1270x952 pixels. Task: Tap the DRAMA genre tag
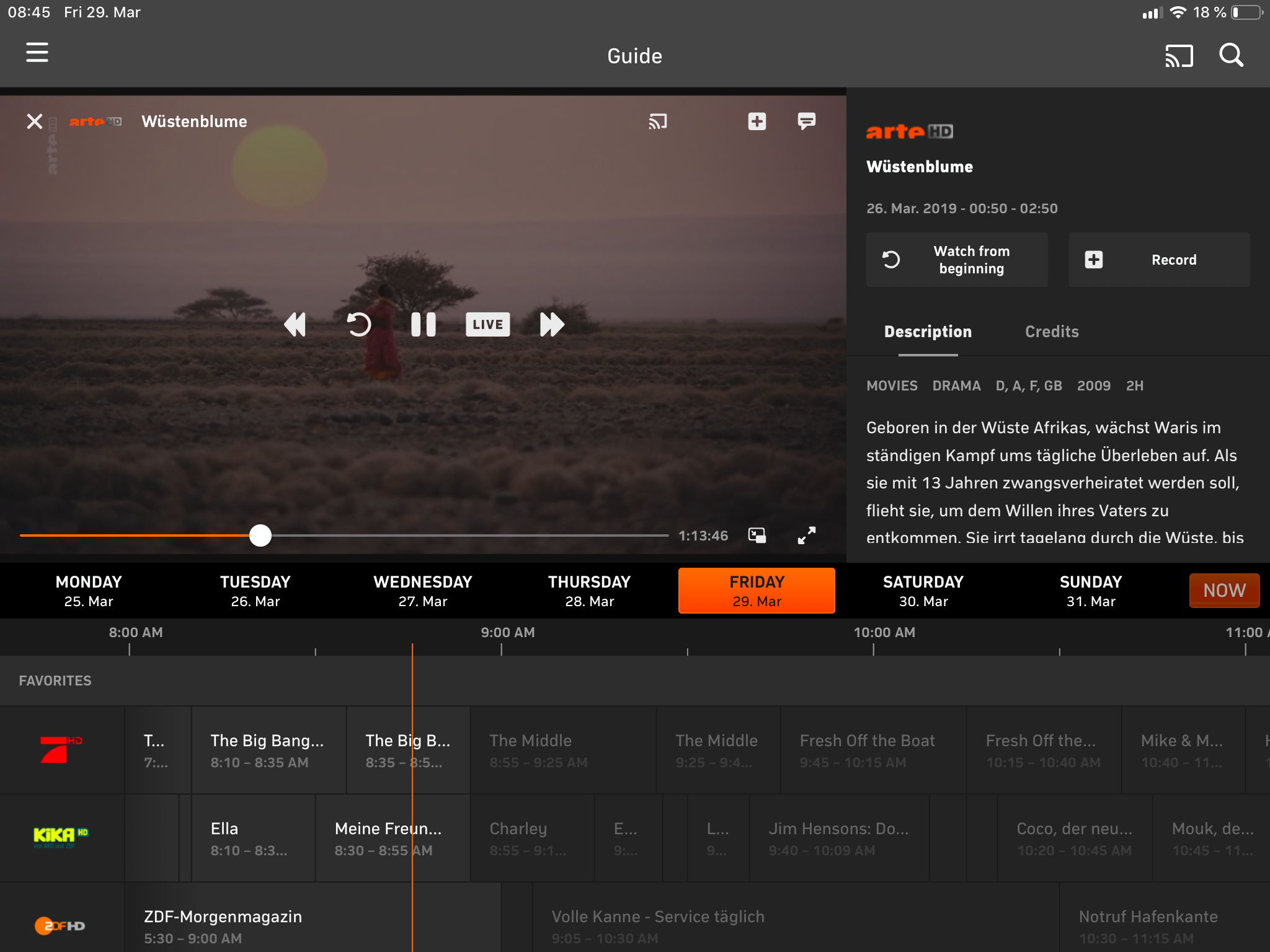tap(956, 386)
